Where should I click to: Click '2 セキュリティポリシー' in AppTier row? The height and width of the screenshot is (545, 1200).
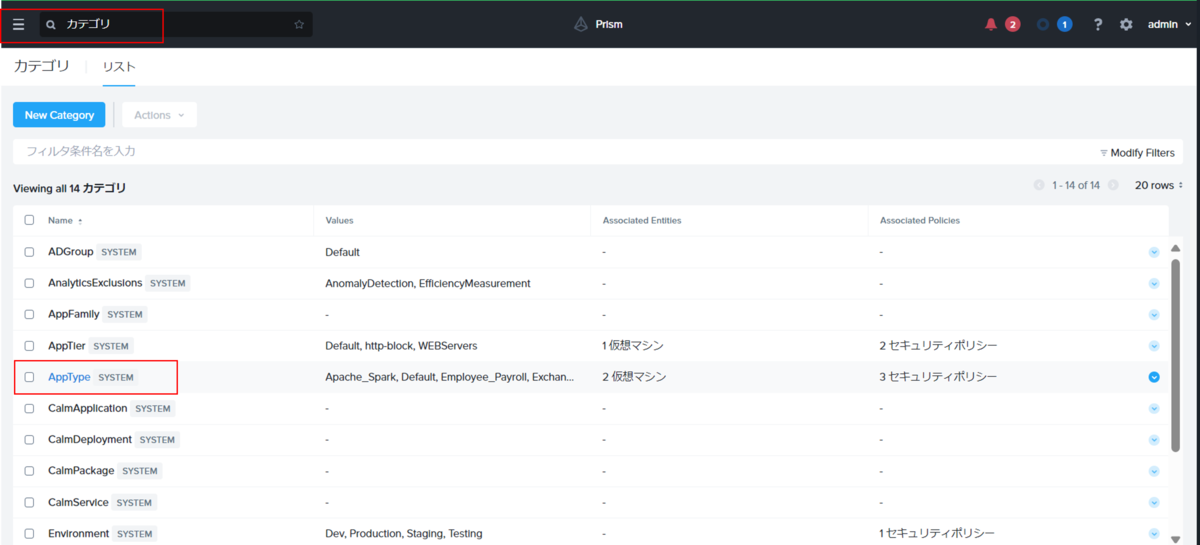(938, 346)
